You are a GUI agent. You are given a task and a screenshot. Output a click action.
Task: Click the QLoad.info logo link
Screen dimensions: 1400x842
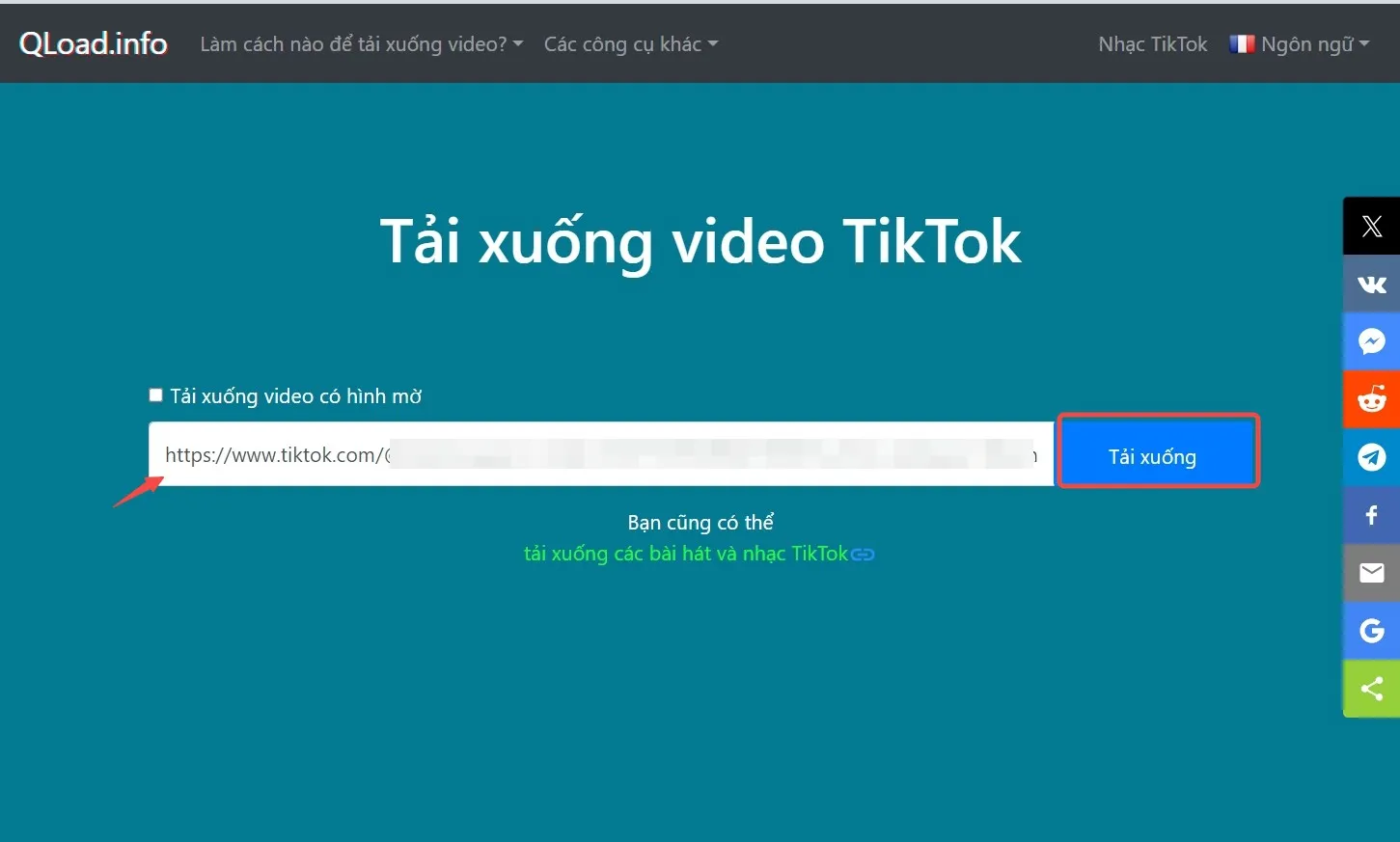pos(94,43)
